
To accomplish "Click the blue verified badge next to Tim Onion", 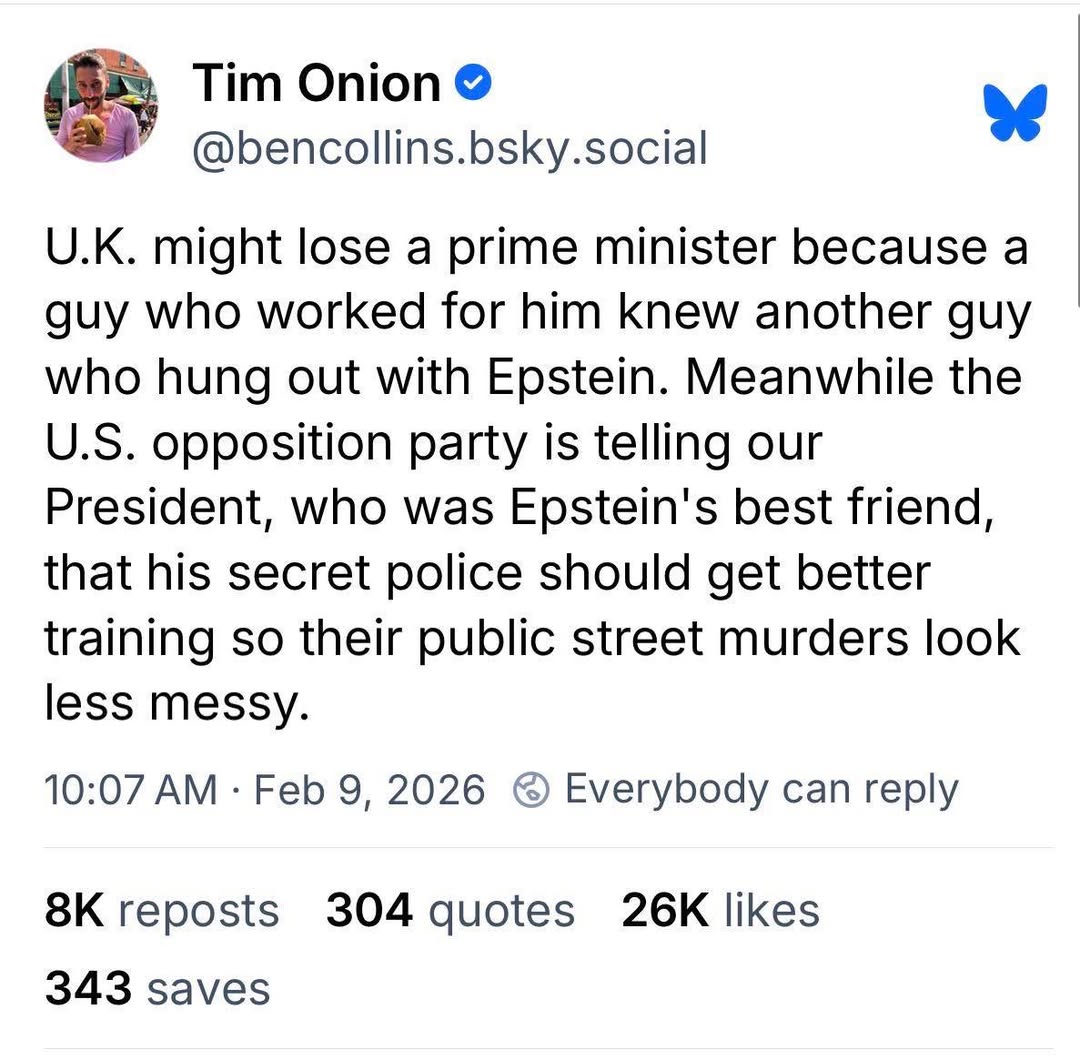I will (473, 83).
